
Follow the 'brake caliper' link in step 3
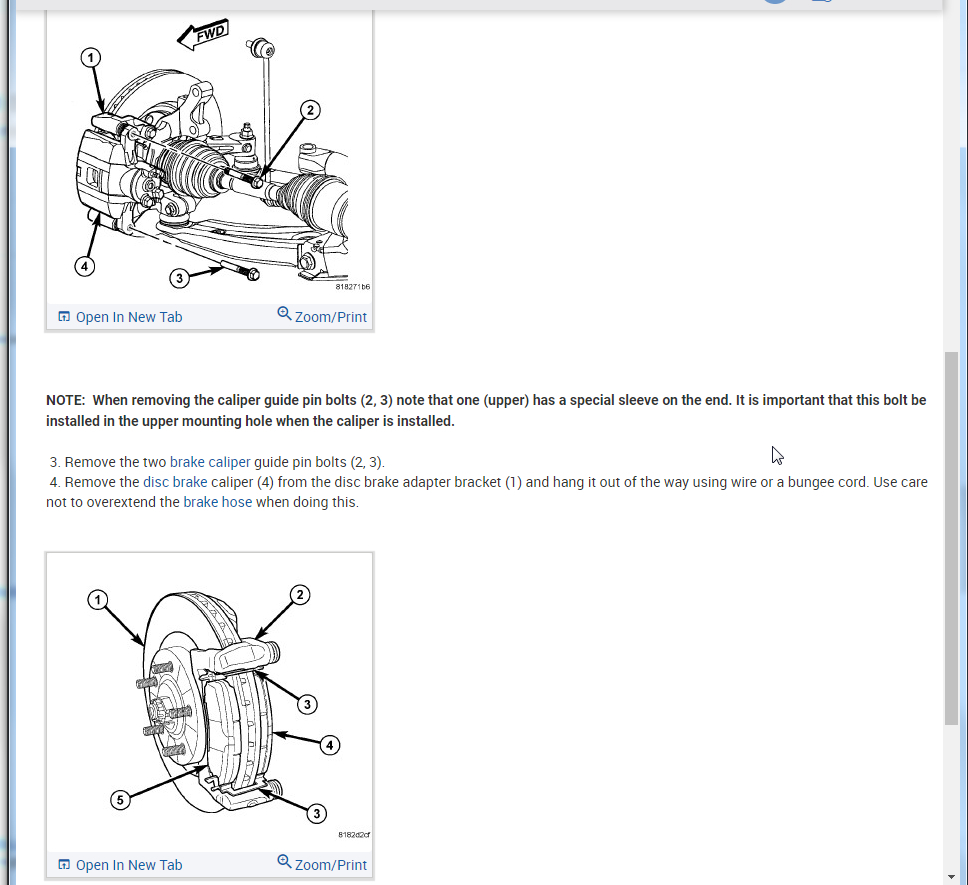point(210,462)
